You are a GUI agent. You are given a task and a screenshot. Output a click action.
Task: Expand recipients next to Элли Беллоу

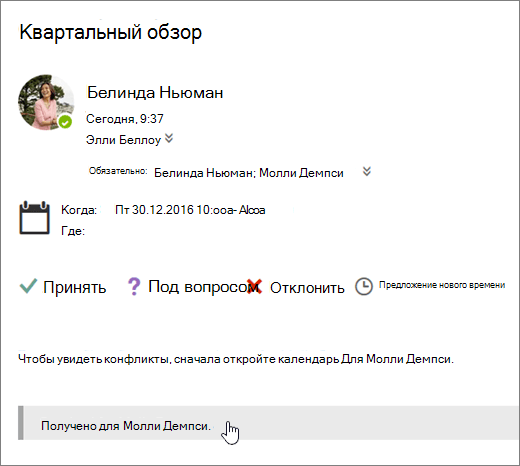(169, 138)
